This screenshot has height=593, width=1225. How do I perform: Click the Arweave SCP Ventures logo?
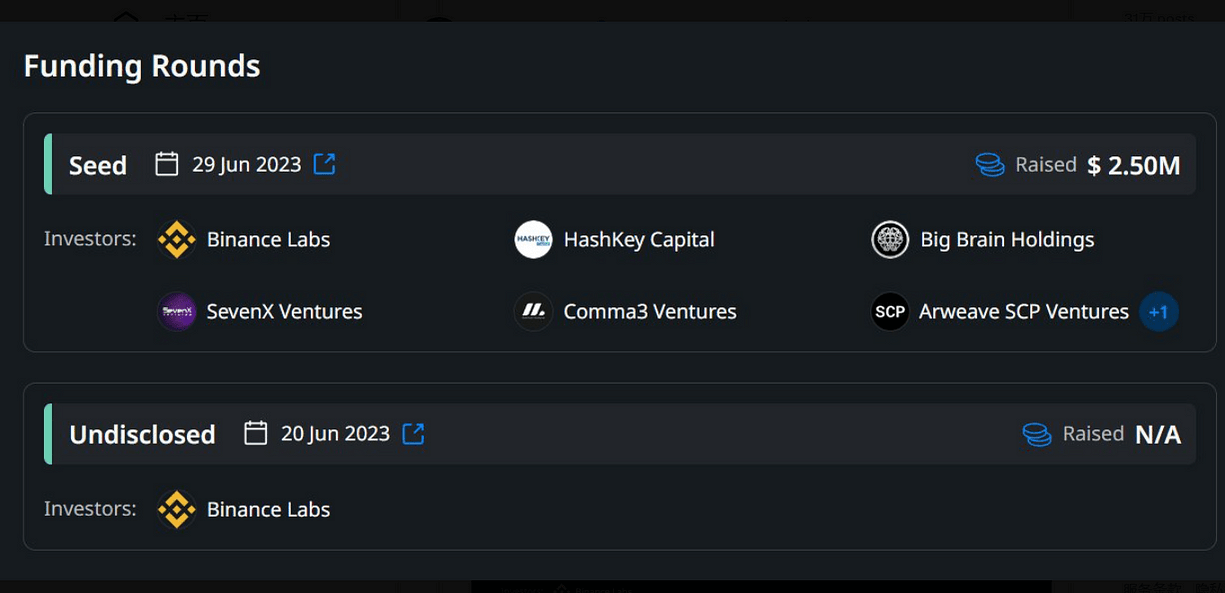point(890,312)
